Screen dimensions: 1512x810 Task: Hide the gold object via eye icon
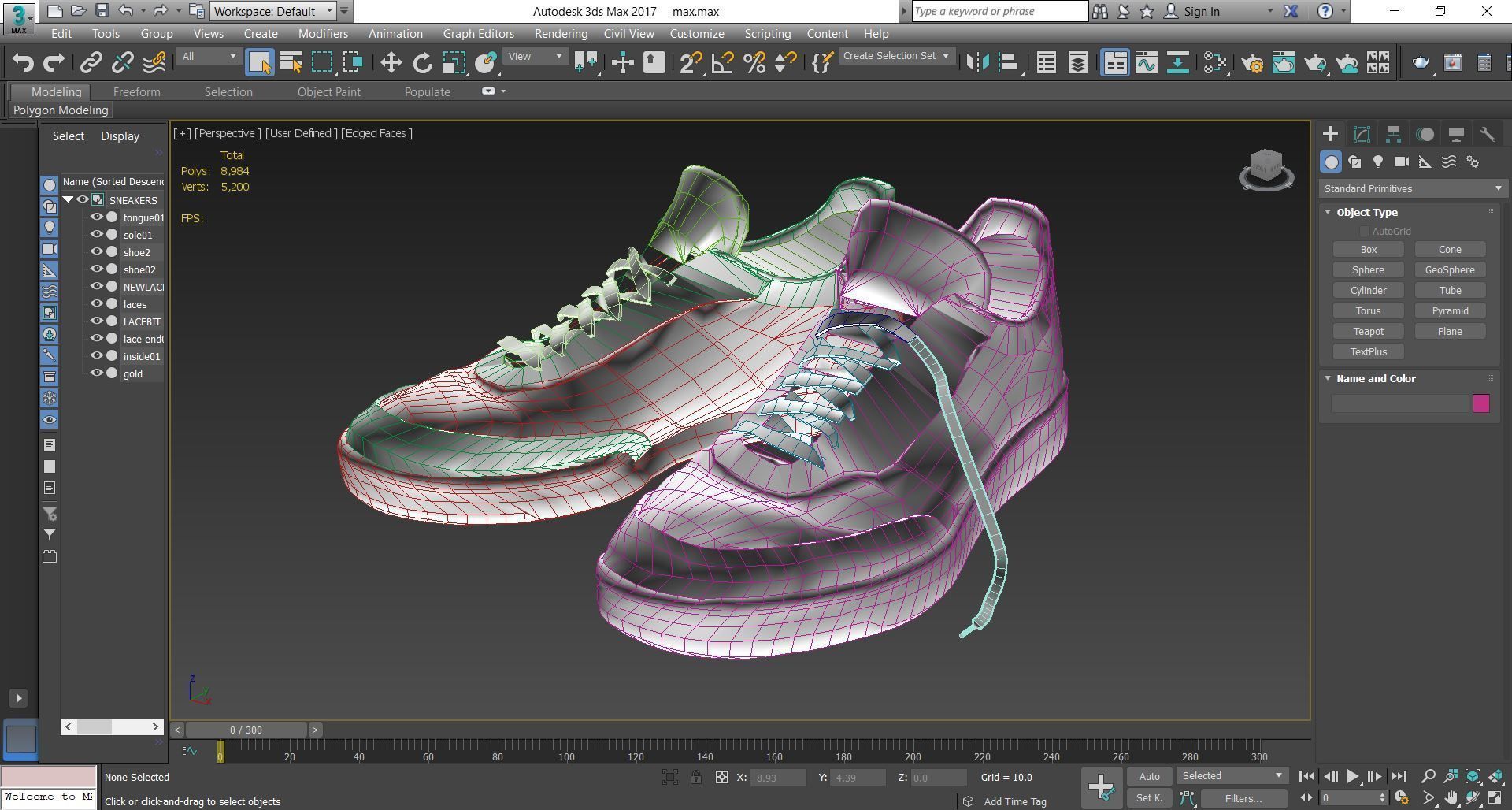click(x=97, y=373)
